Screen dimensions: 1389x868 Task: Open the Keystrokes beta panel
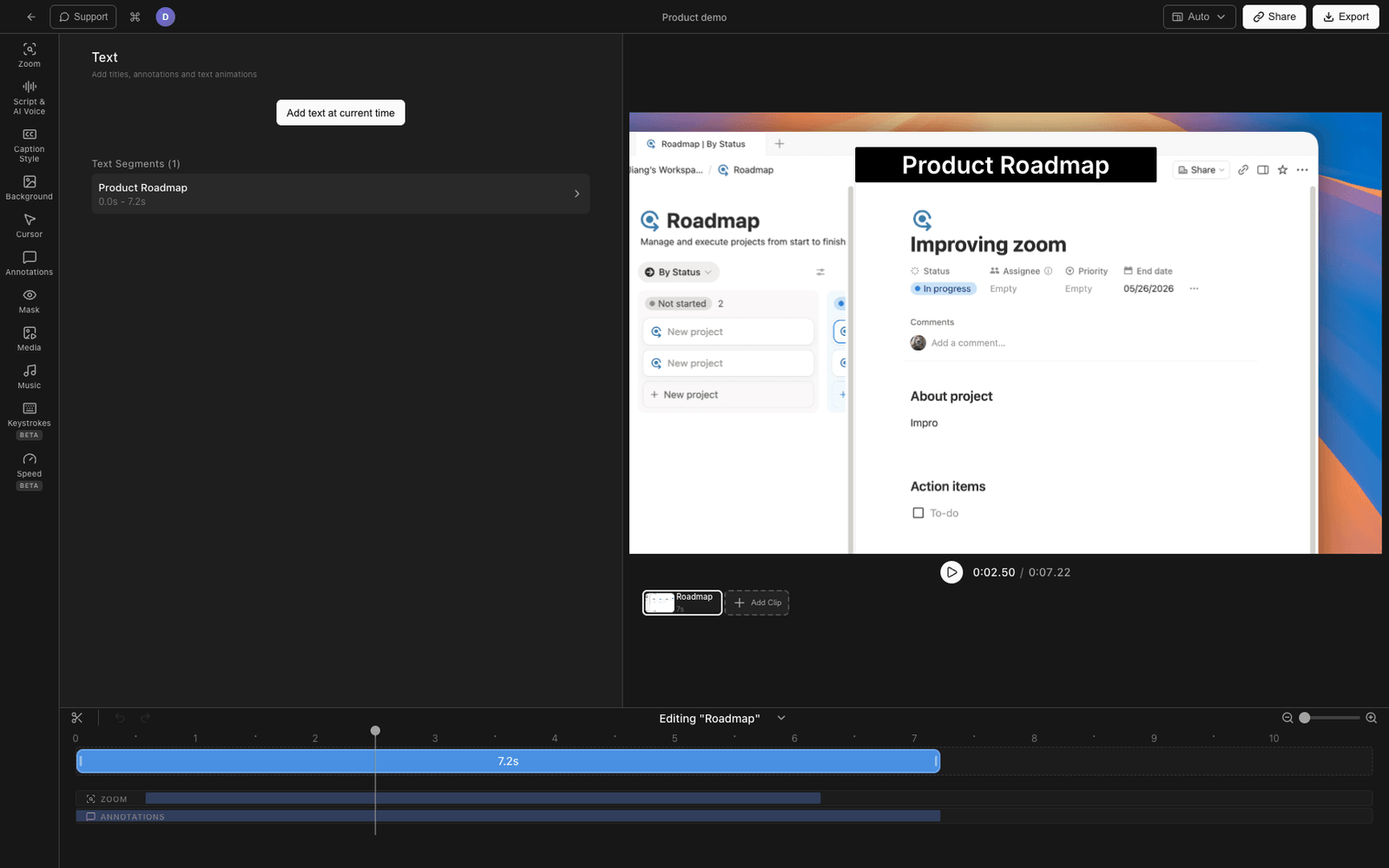point(30,419)
